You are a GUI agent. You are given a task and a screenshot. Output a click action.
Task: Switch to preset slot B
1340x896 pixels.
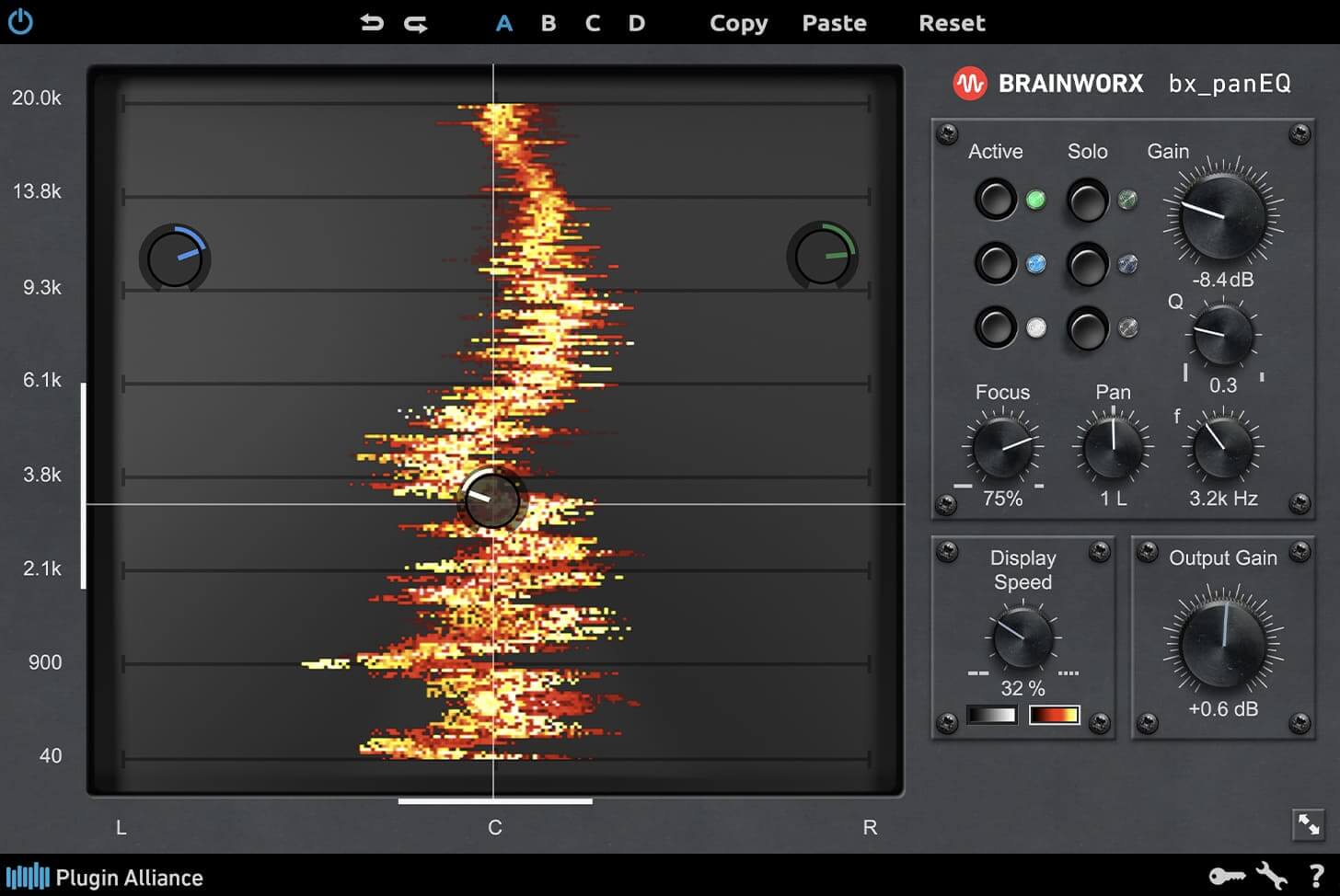click(548, 23)
